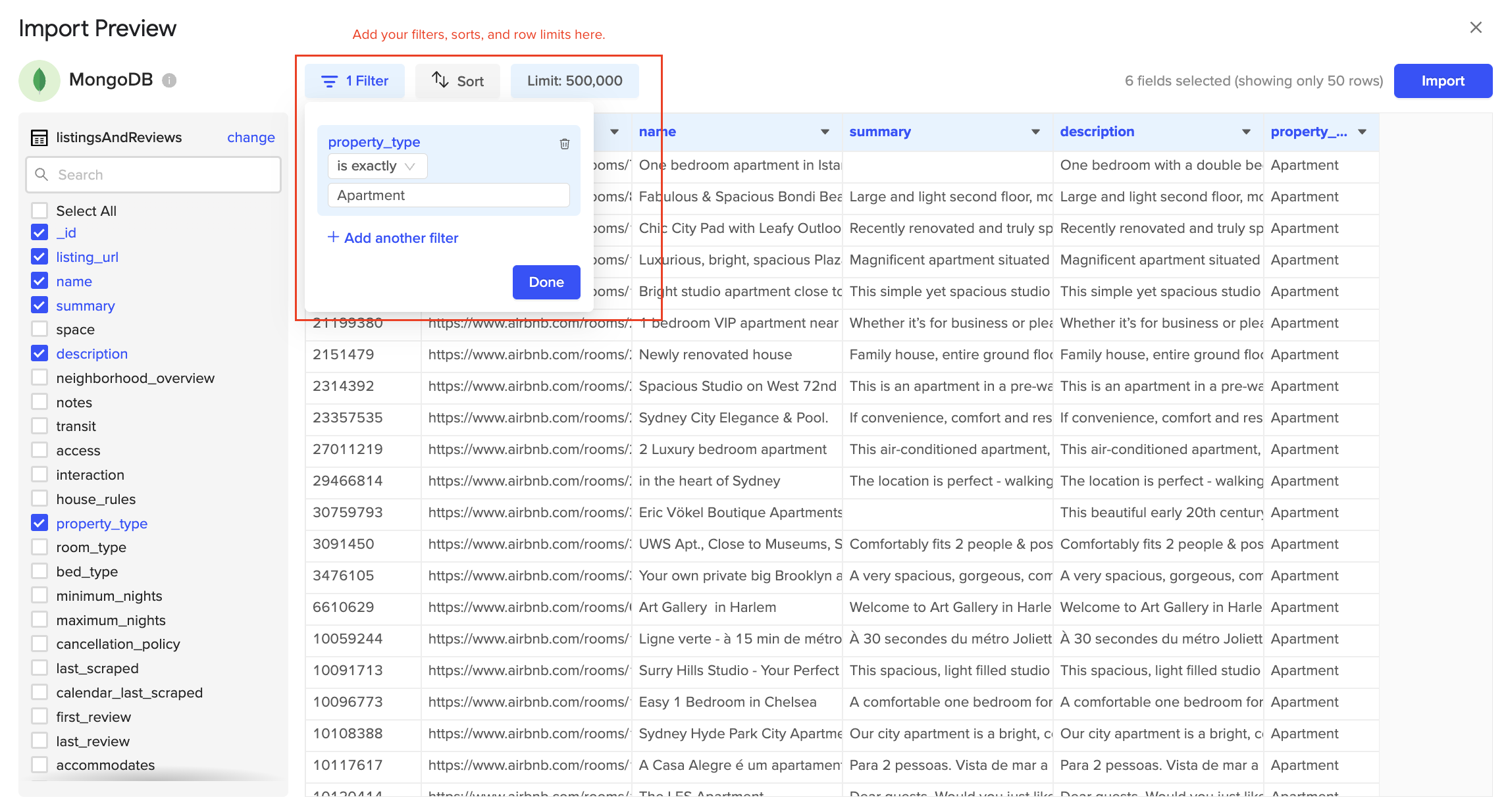1506x812 pixels.
Task: Click the 1 Filter button
Action: 355,81
